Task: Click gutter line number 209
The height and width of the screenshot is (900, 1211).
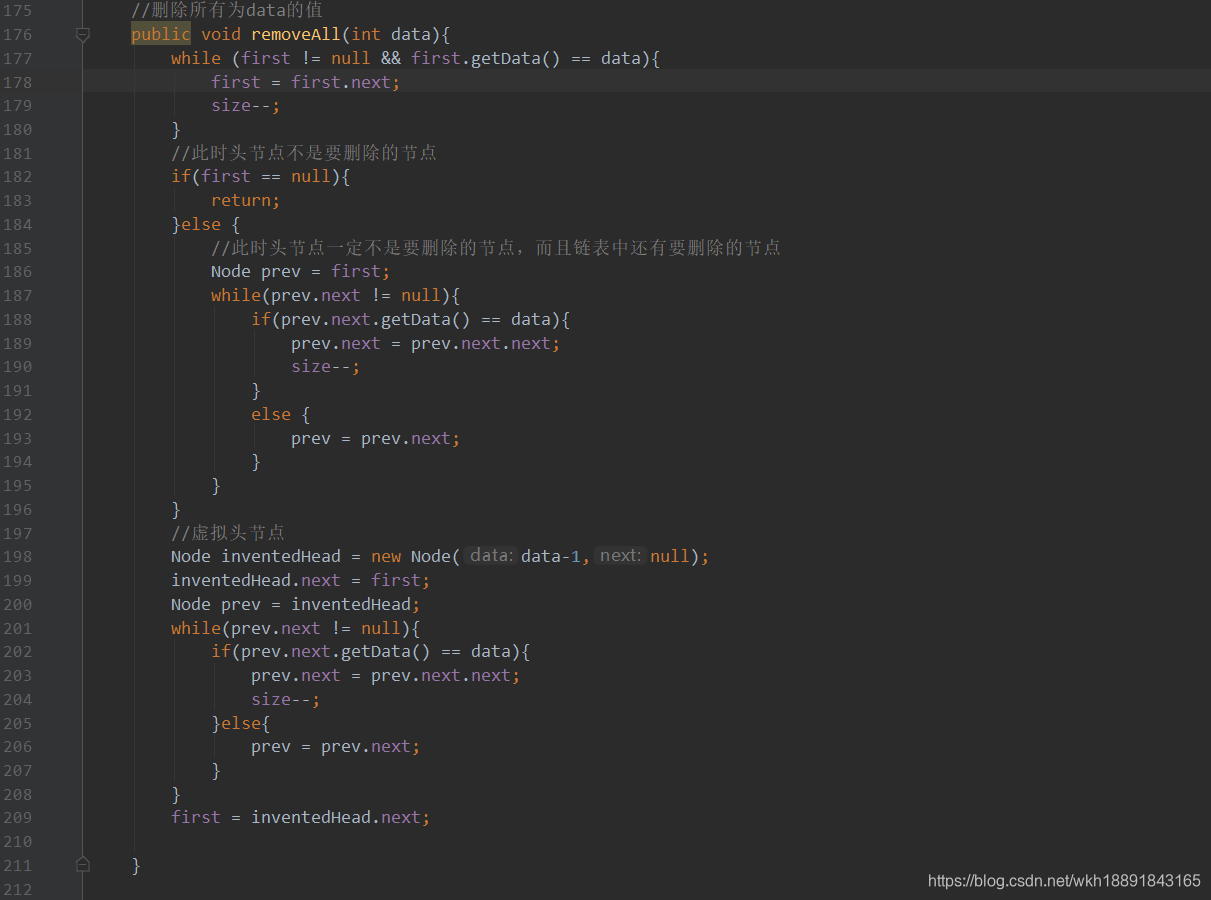Action: point(17,817)
